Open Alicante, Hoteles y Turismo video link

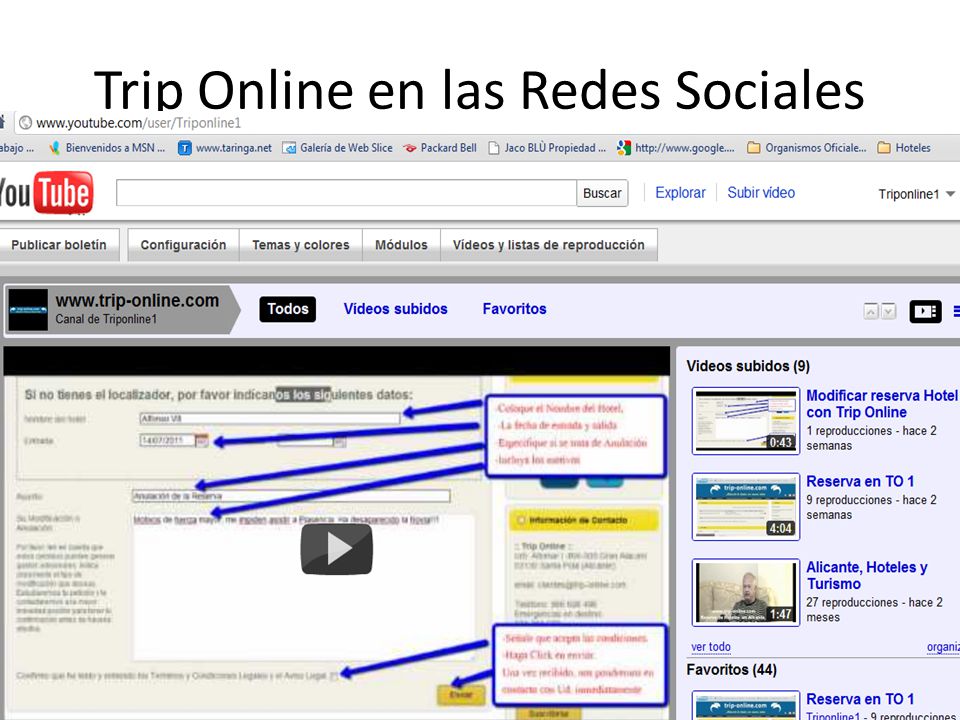tap(866, 575)
